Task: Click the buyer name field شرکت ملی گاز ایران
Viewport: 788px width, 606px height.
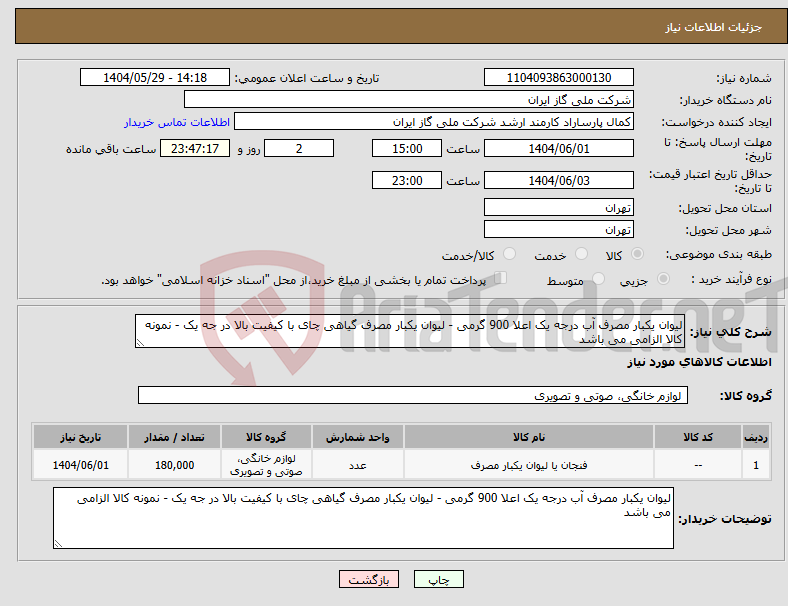Action: coord(409,99)
